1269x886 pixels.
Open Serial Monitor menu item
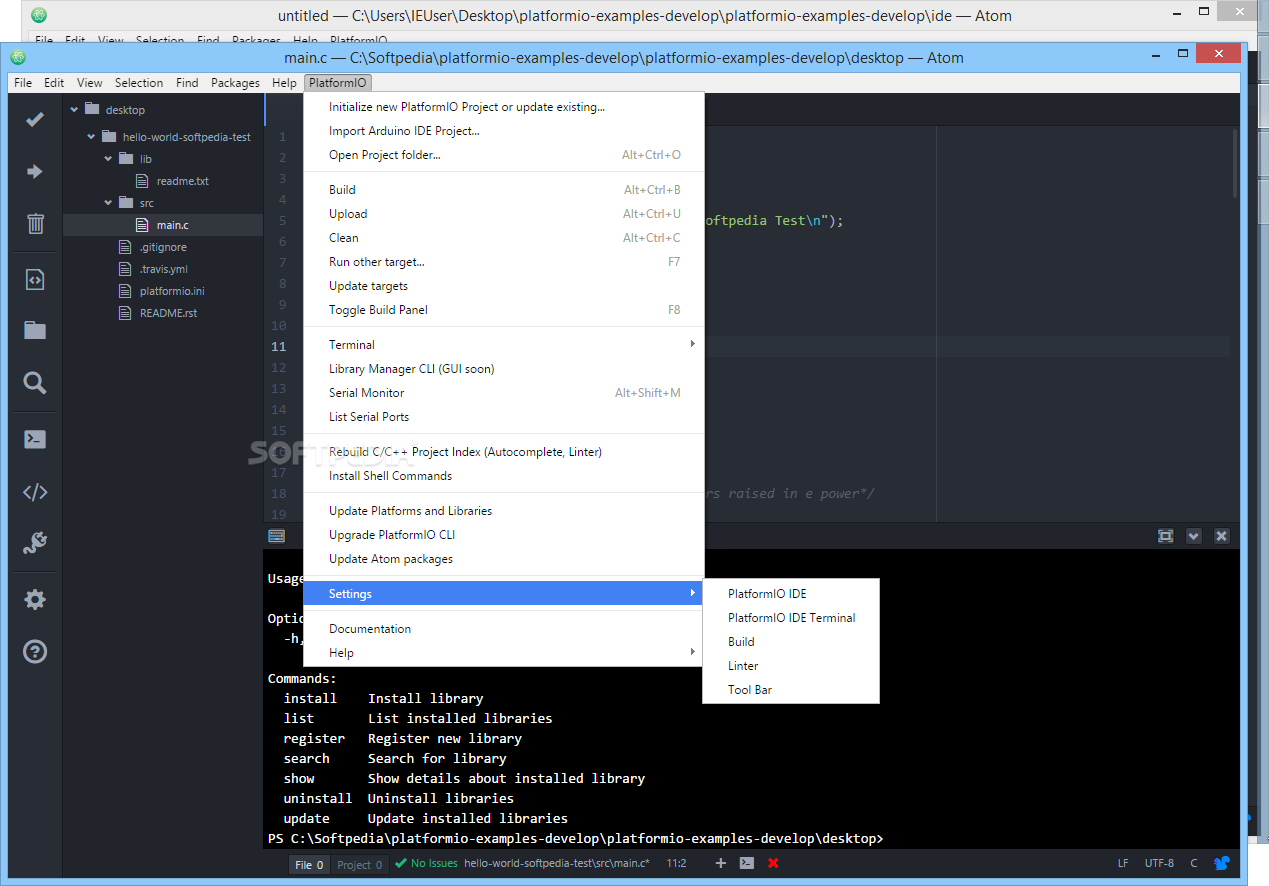(x=504, y=392)
